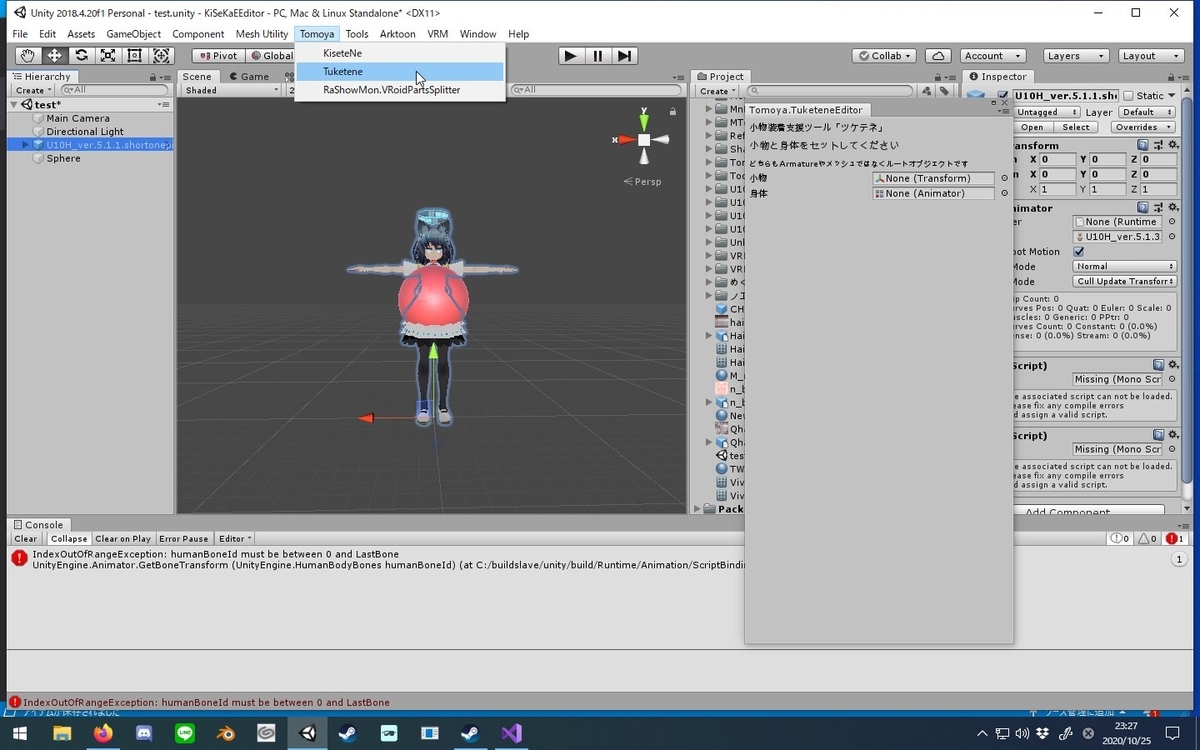Open object picker for 身体 Animator field
The width and height of the screenshot is (1200, 750).
(x=1004, y=193)
